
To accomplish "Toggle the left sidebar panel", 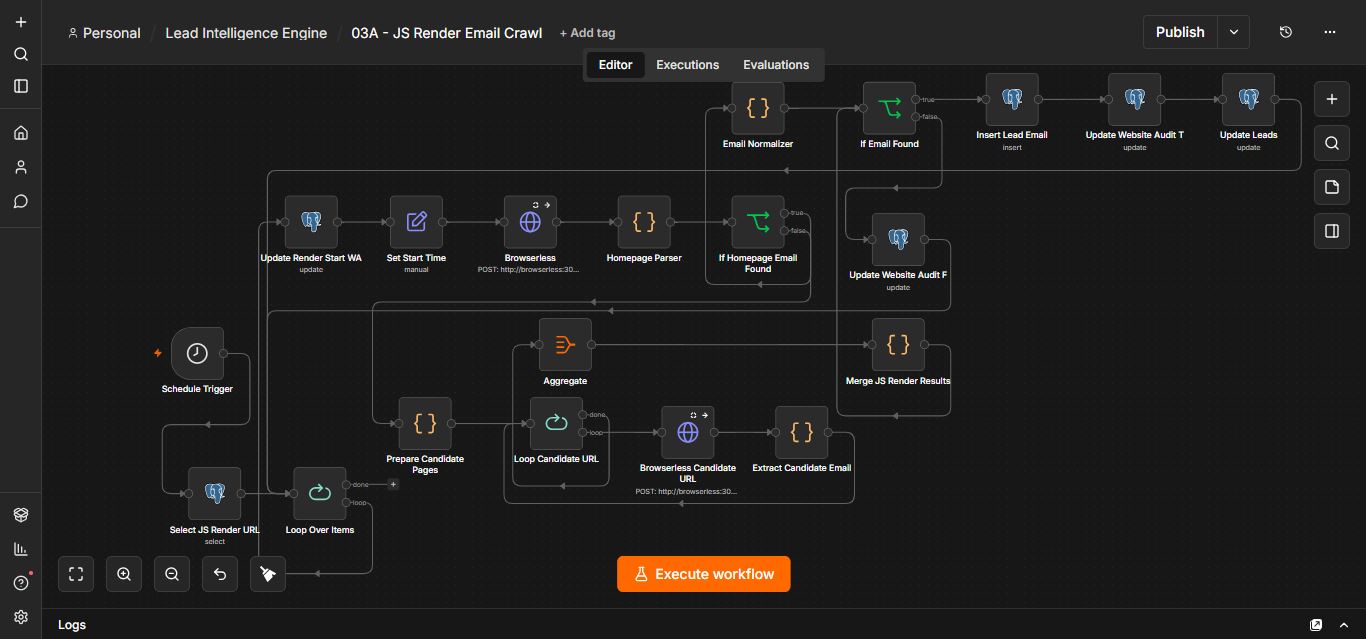I will pos(21,86).
